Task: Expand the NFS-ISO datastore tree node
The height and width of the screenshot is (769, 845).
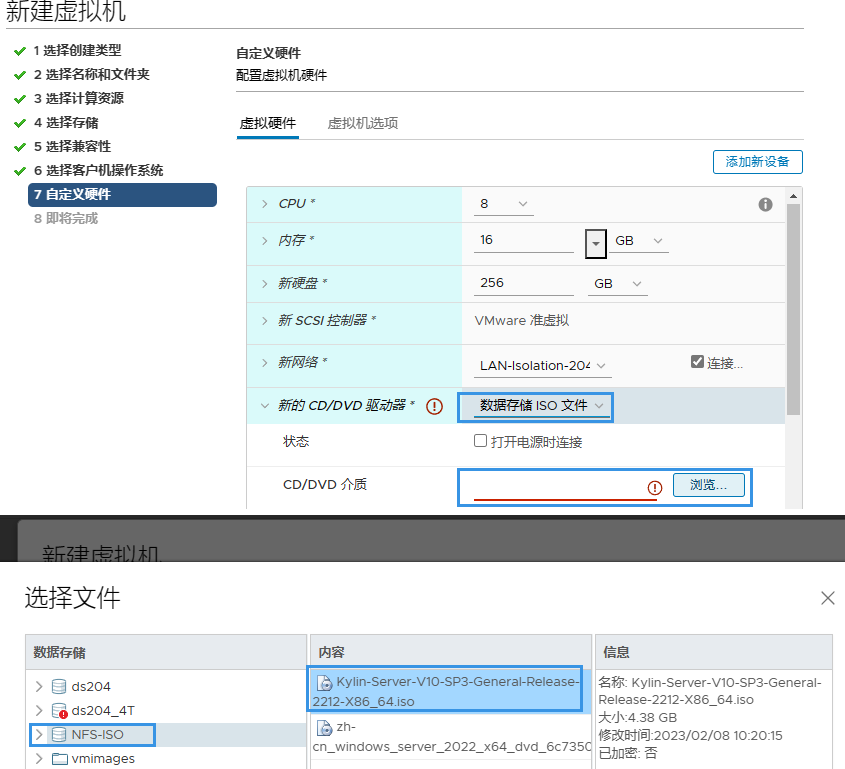Action: (x=39, y=735)
